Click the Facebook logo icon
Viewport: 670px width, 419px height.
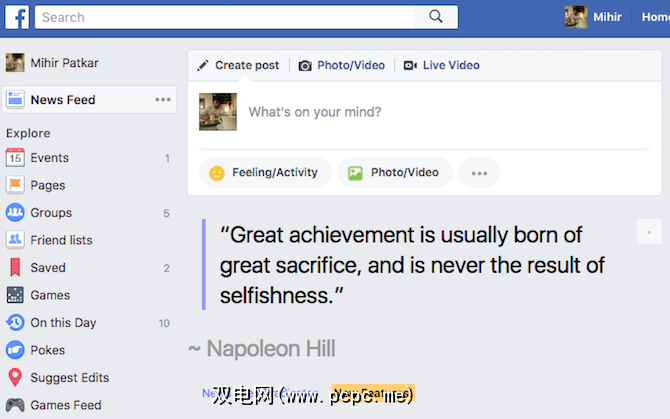[17, 17]
